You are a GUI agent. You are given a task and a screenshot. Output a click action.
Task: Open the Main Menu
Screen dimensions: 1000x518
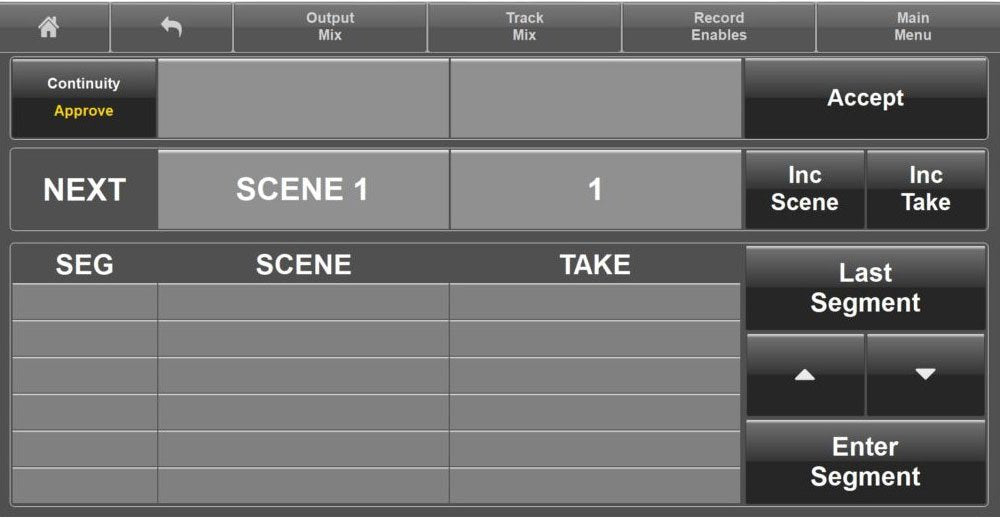pos(912,27)
